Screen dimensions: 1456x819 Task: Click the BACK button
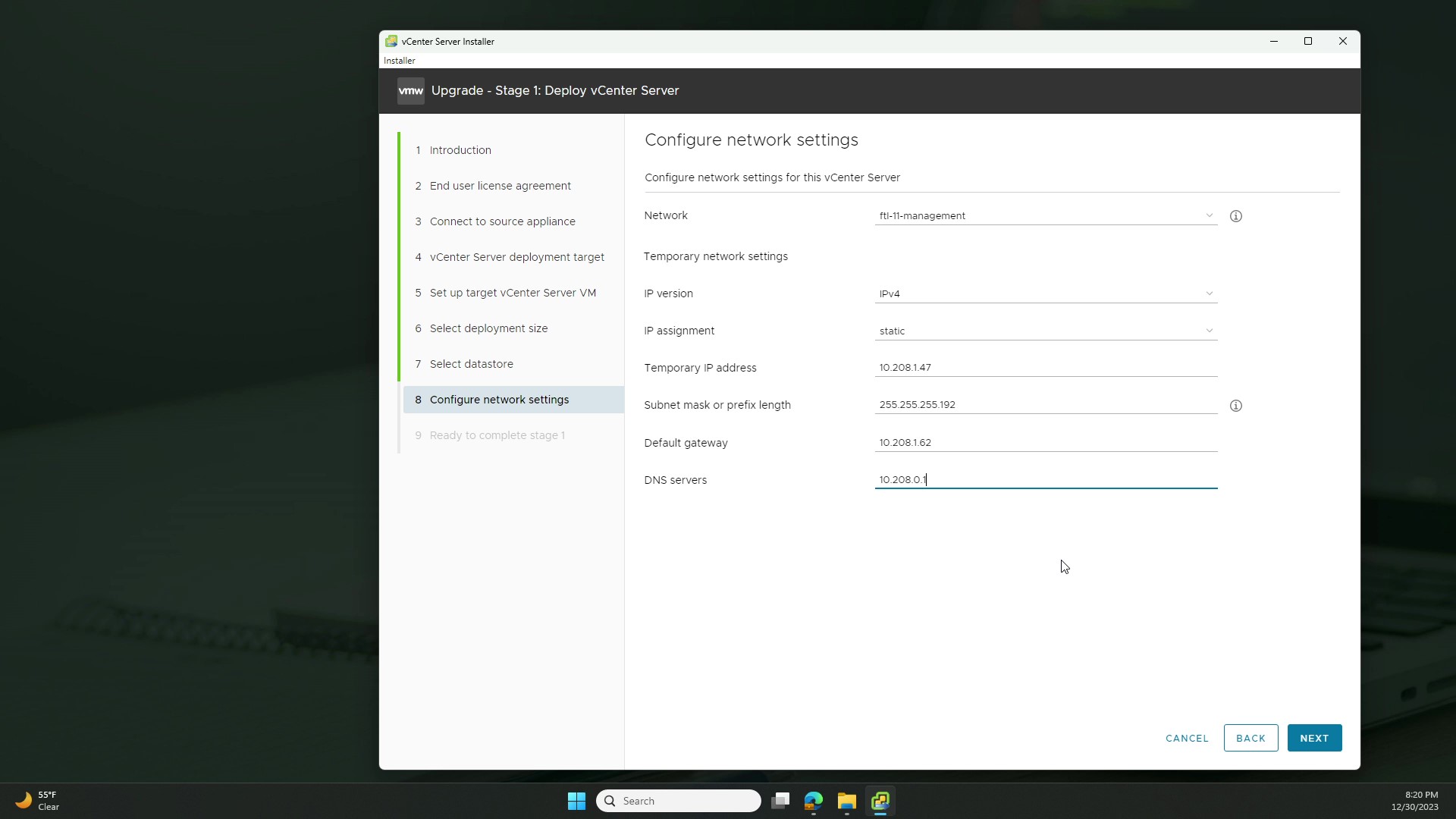tap(1250, 738)
